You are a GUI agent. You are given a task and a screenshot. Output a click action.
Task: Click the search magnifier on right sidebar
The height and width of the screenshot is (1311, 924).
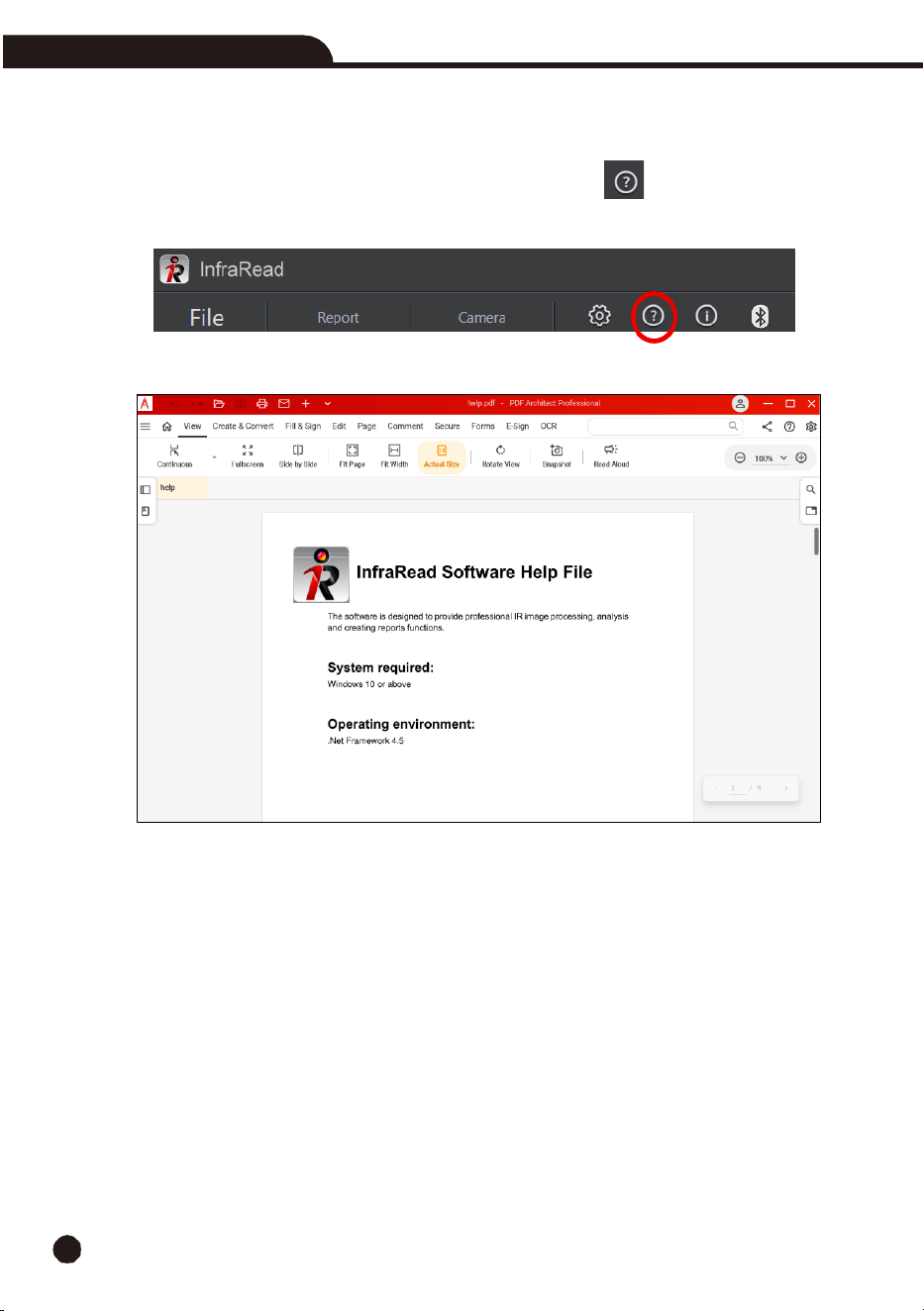pos(811,489)
